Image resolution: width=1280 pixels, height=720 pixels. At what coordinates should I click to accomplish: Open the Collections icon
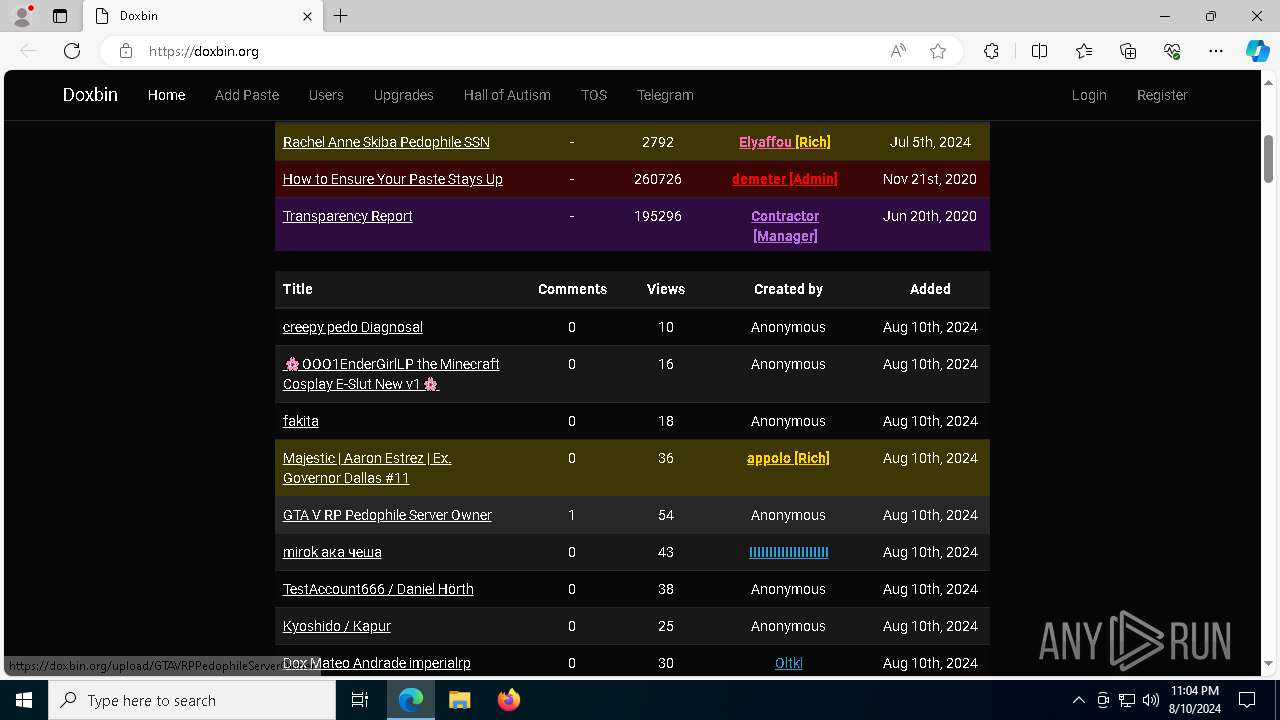[1128, 51]
